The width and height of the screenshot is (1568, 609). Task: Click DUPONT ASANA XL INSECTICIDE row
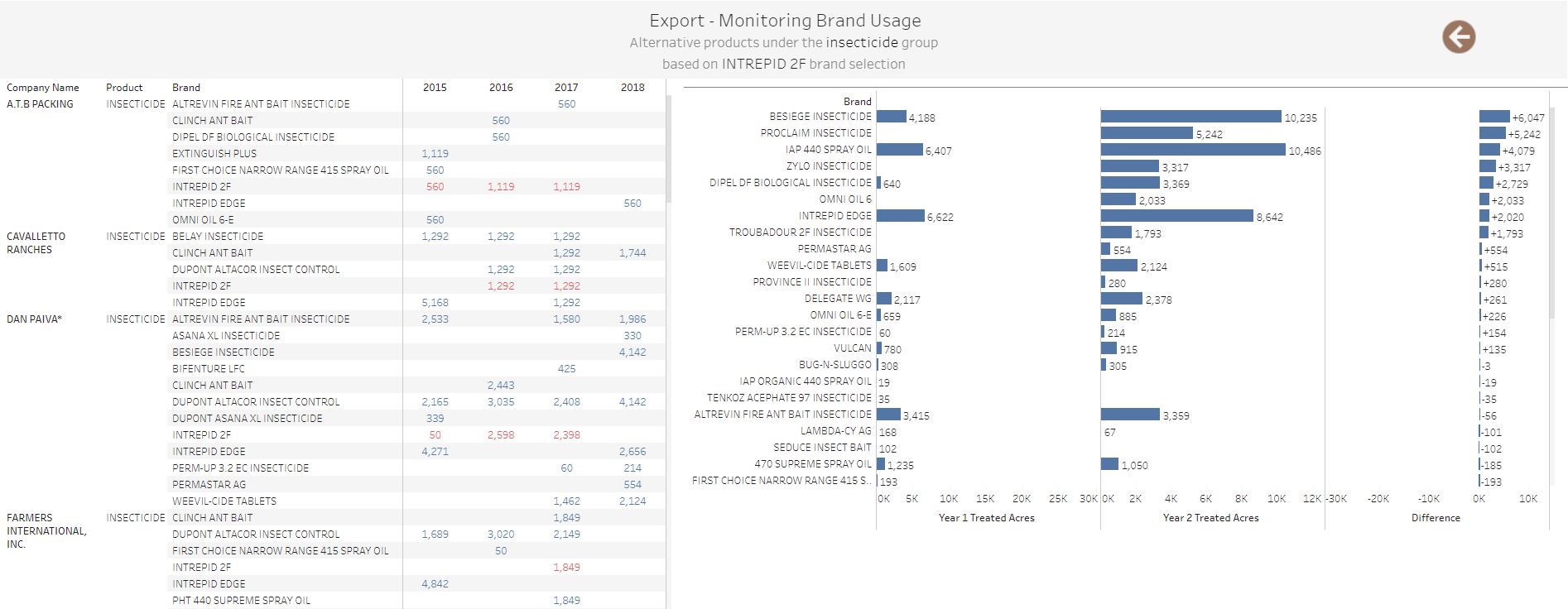248,418
